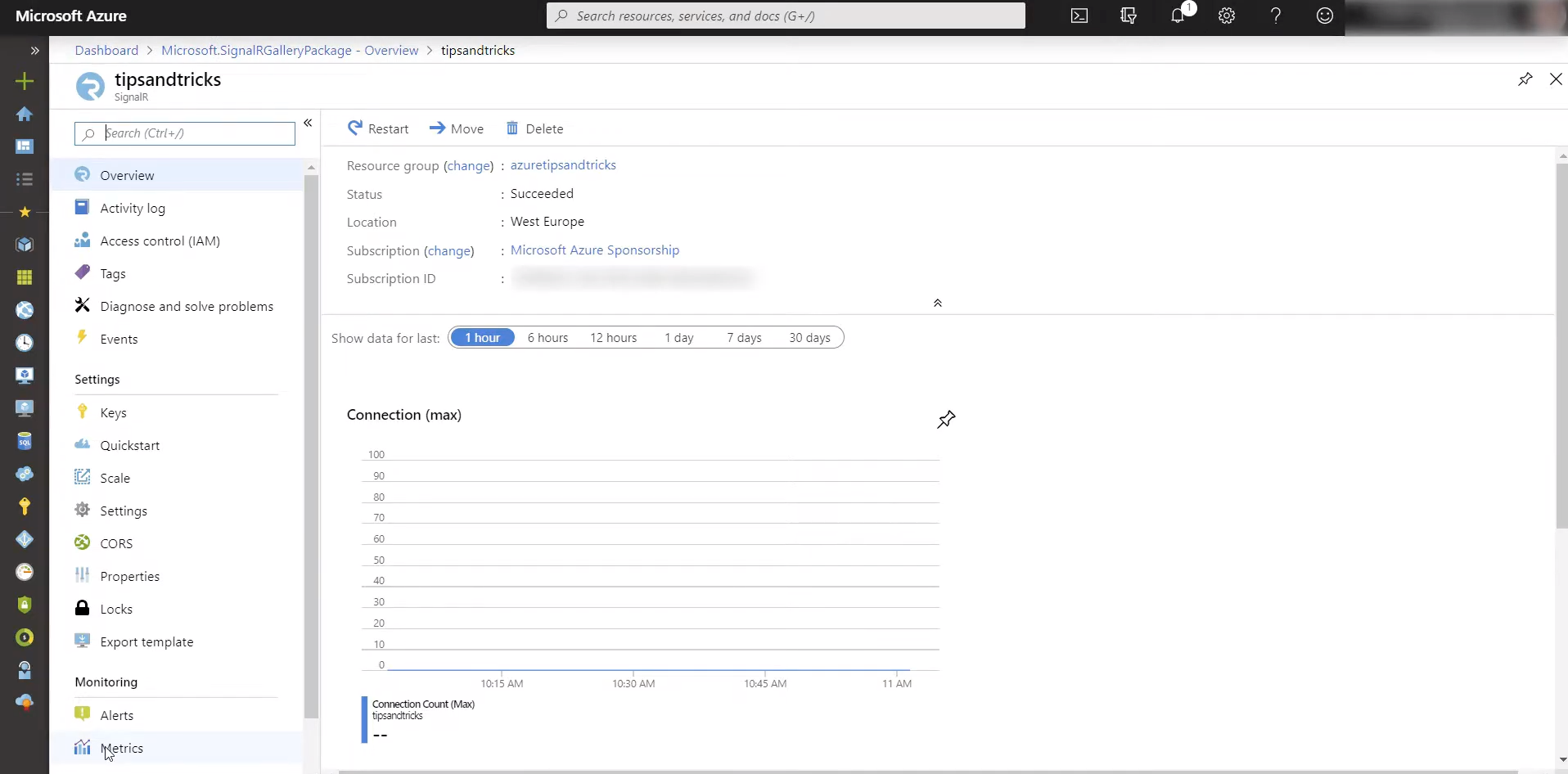Show data for last 6 hours
Screen dimensions: 1568x774
tap(547, 338)
